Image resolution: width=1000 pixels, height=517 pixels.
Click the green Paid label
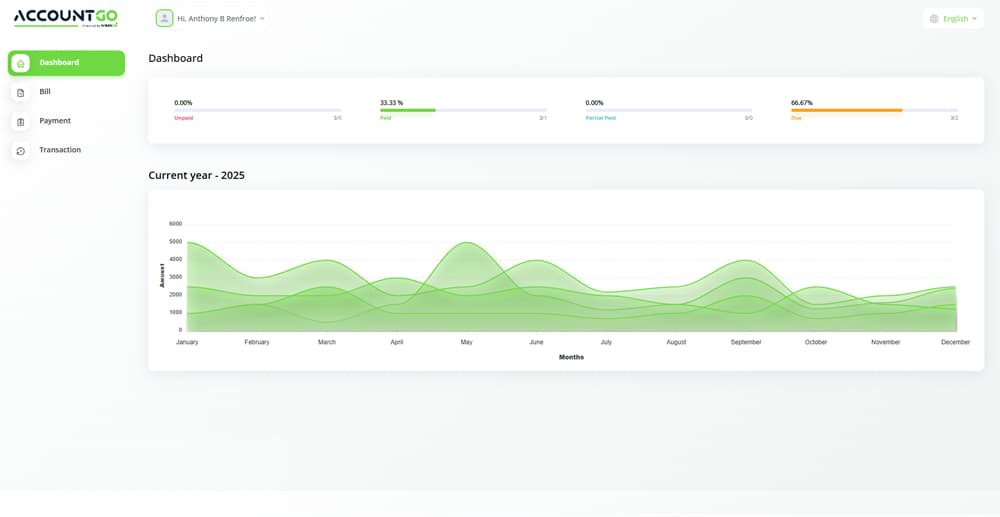(385, 118)
